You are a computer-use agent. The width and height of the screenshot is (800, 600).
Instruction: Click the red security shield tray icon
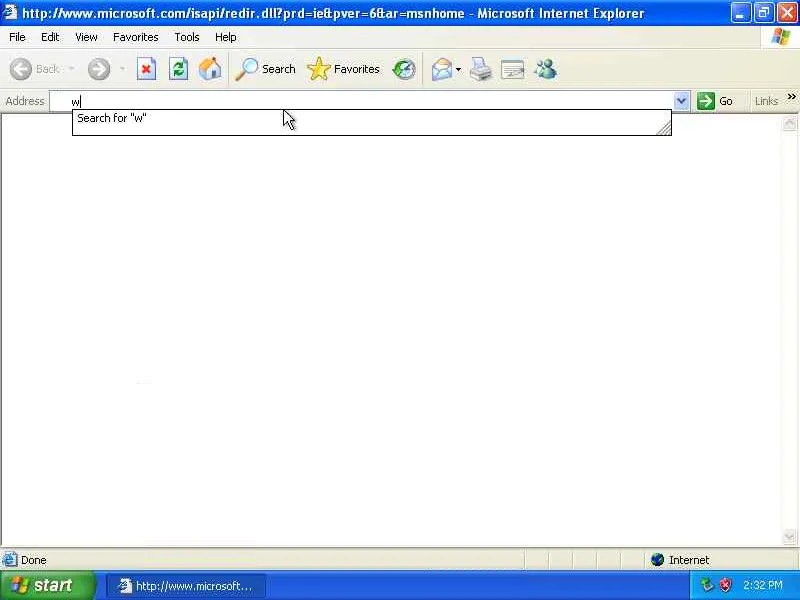(725, 585)
